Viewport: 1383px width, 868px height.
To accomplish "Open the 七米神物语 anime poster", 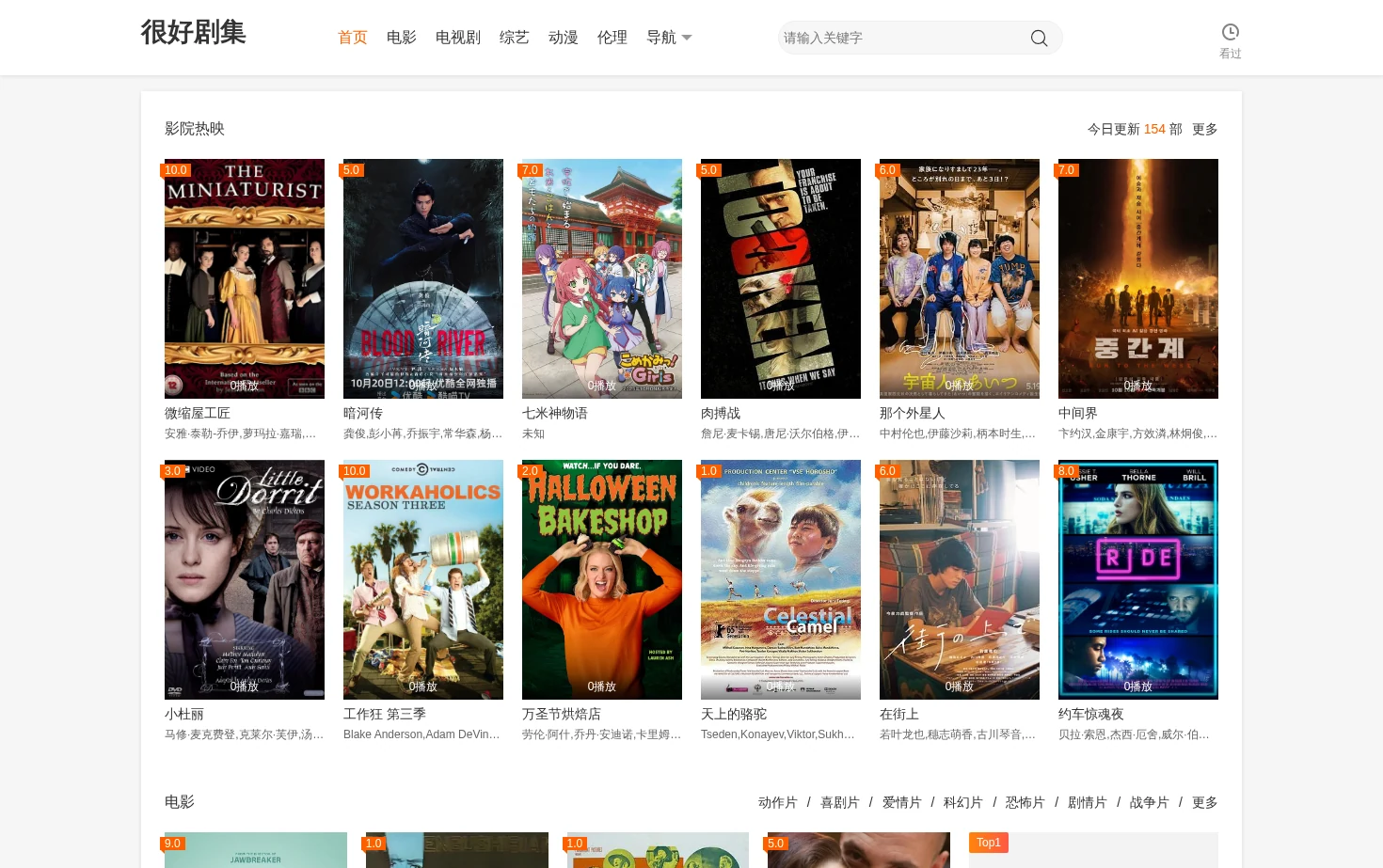I will [602, 278].
